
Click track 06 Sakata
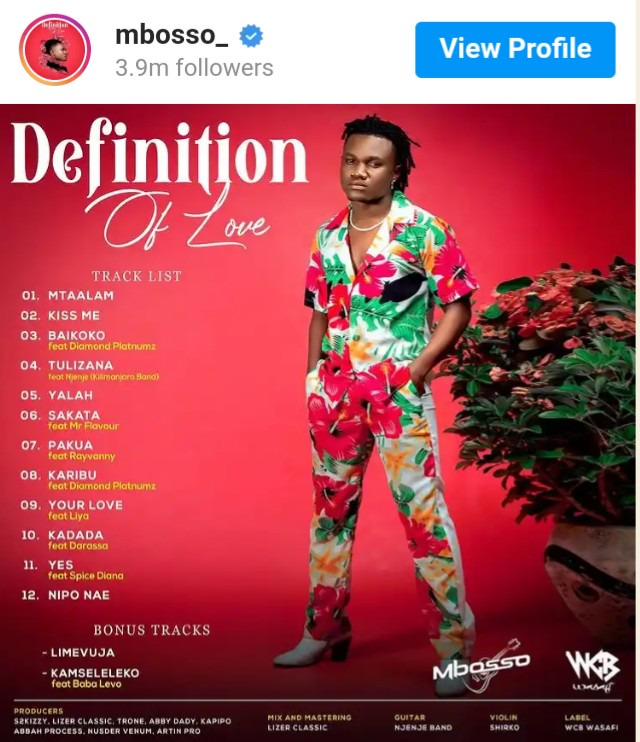pyautogui.click(x=70, y=420)
